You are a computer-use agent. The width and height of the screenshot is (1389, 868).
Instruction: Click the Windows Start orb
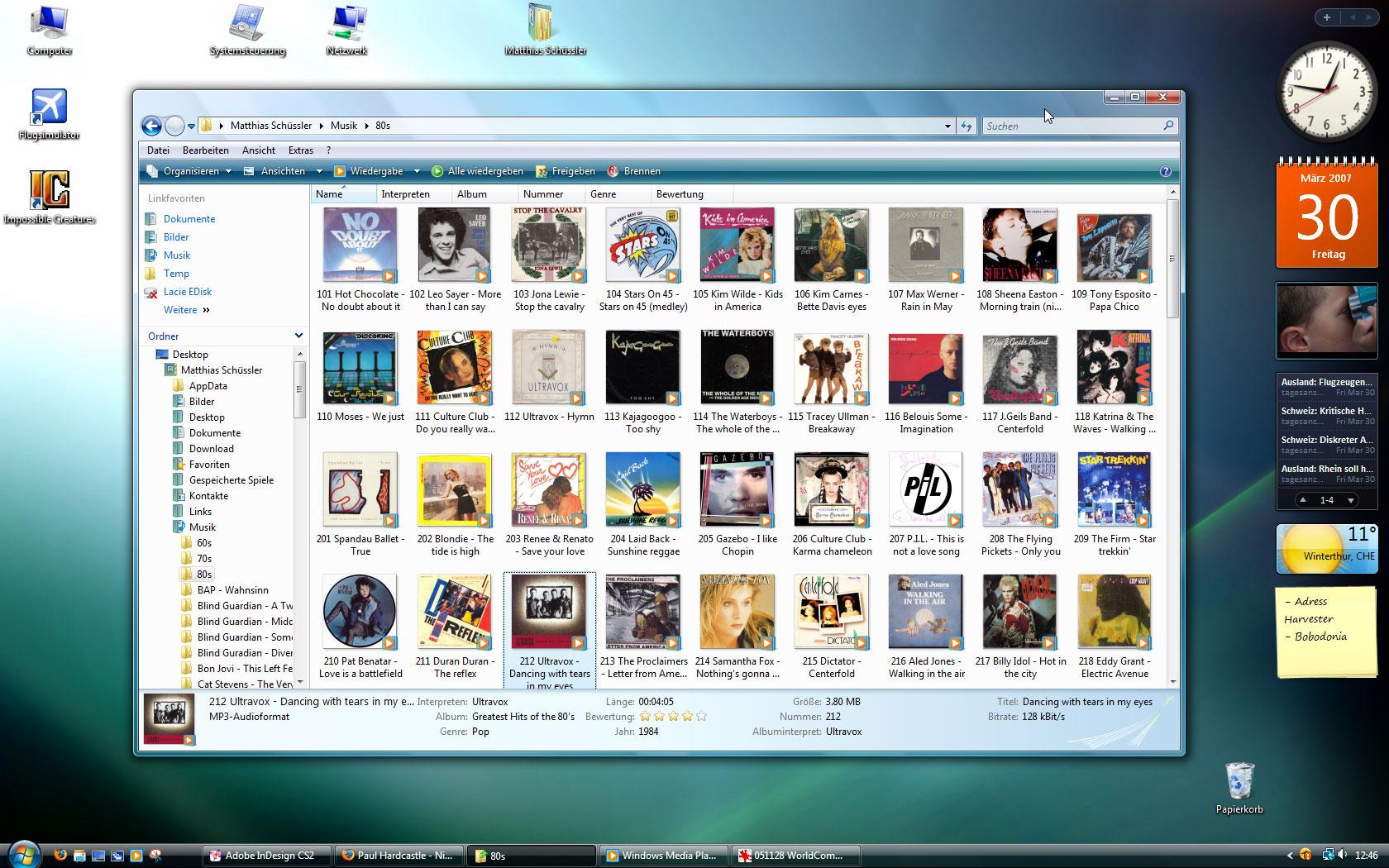click(22, 854)
